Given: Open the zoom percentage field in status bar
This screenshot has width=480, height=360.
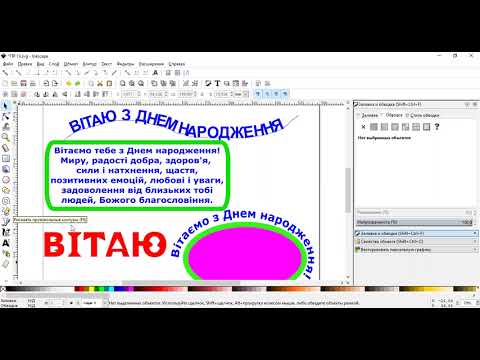Looking at the screenshot, I should [x=468, y=303].
